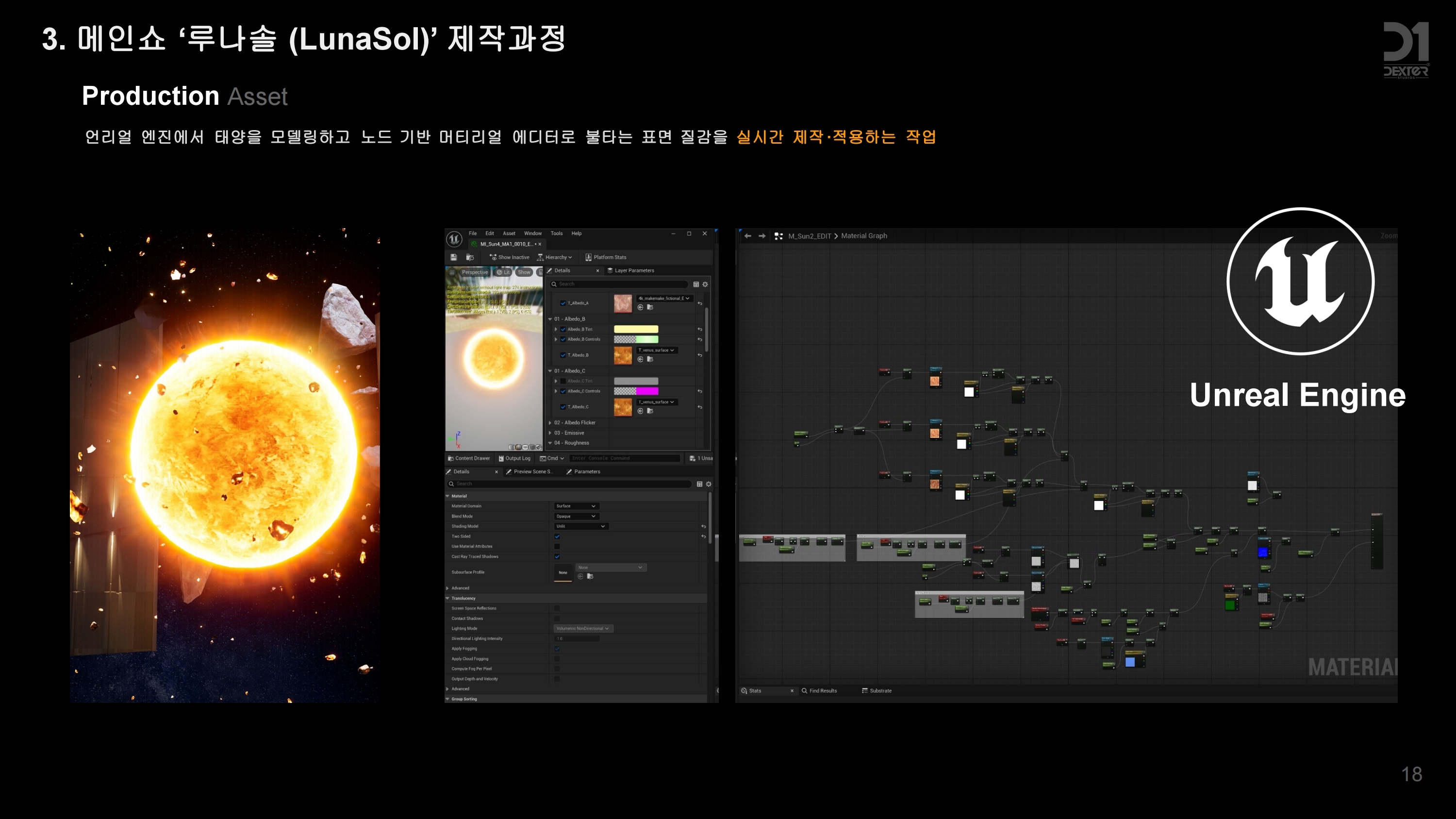
Task: Expand the 03 - Emissive group
Action: pyautogui.click(x=550, y=433)
